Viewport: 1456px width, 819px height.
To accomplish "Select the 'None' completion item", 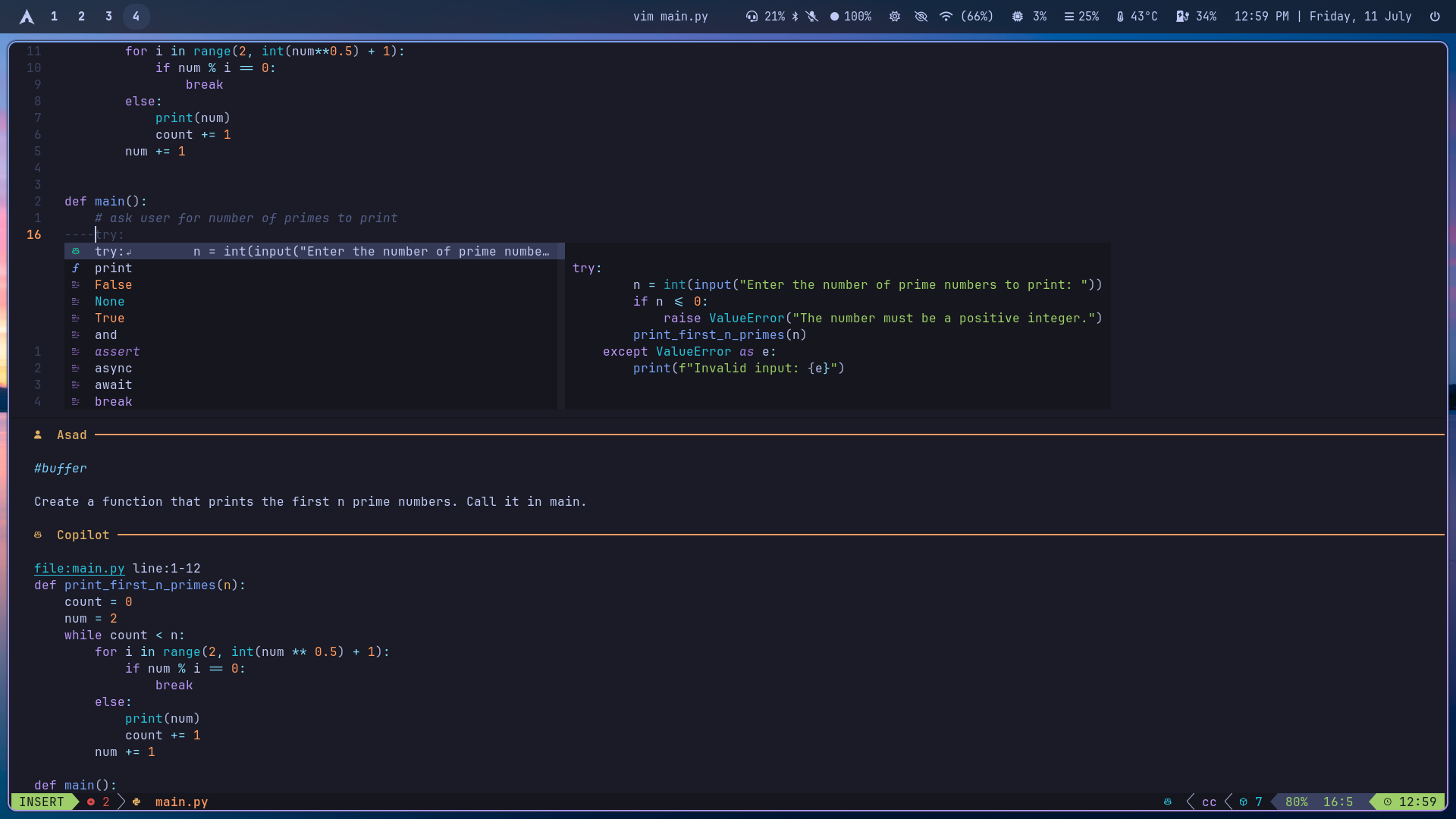I will coord(311,301).
